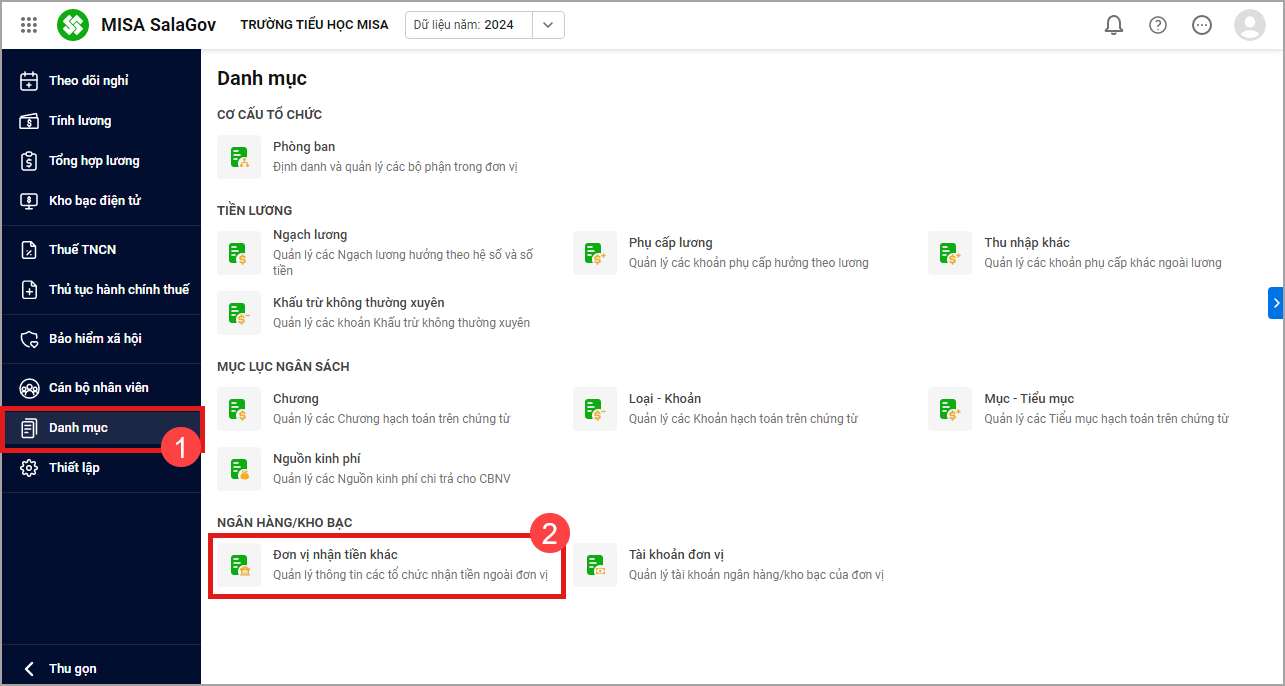Click description 'Định danh và quản lý các bộ phận trong đơn vị'
The image size is (1285, 686).
(x=396, y=167)
